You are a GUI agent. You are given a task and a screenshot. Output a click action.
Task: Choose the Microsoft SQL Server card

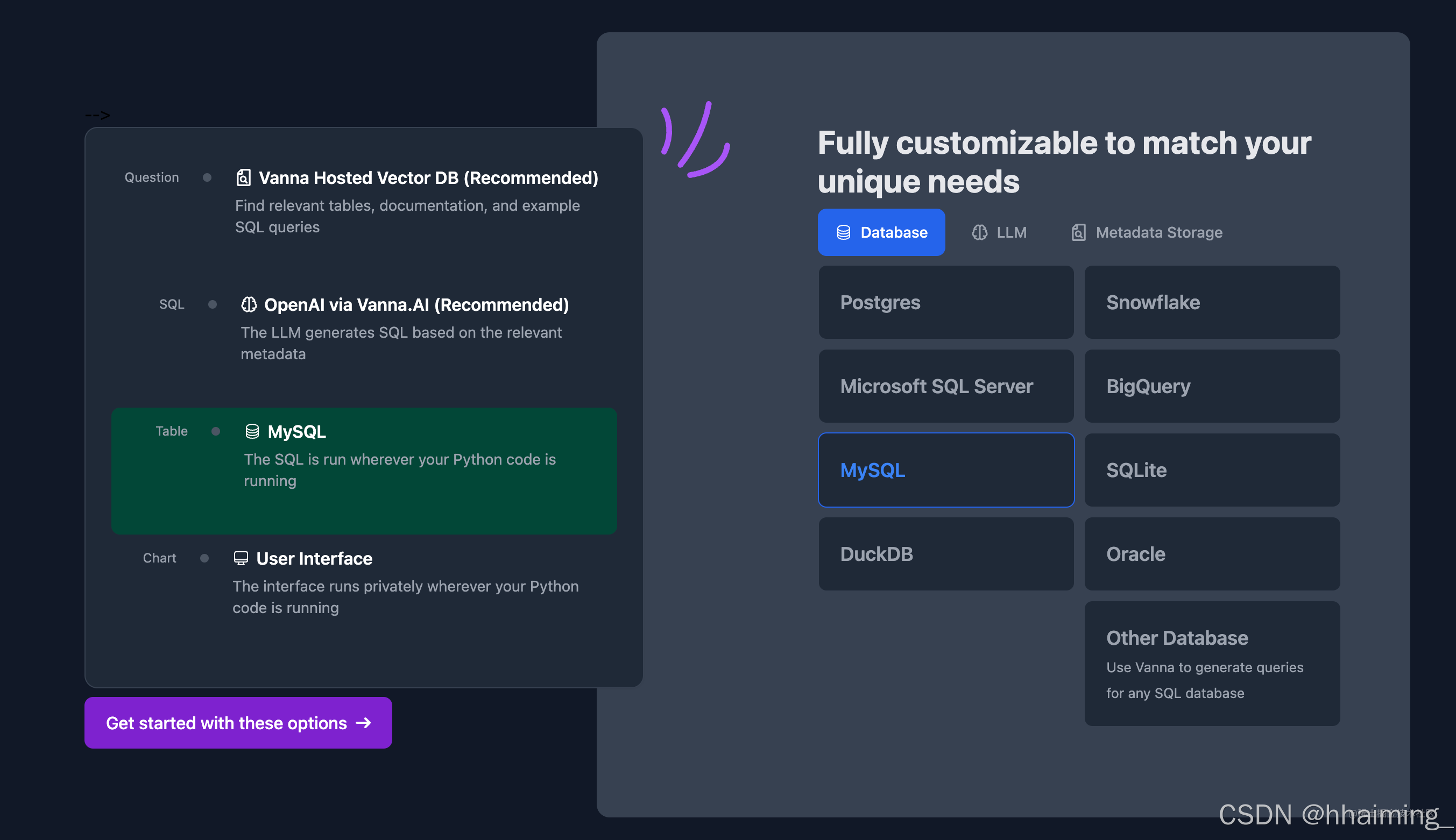point(946,386)
